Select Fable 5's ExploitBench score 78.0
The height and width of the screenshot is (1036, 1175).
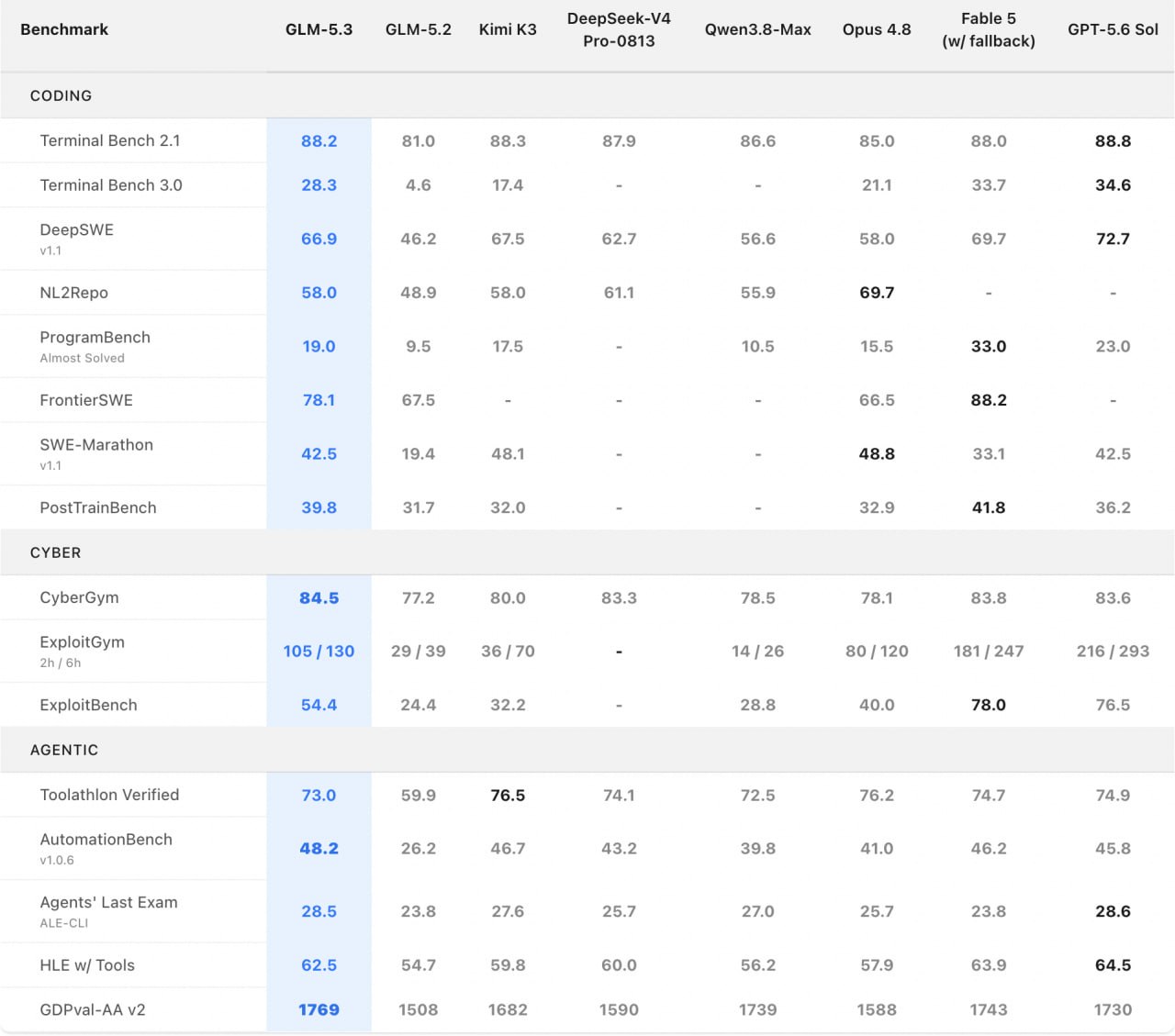989,706
